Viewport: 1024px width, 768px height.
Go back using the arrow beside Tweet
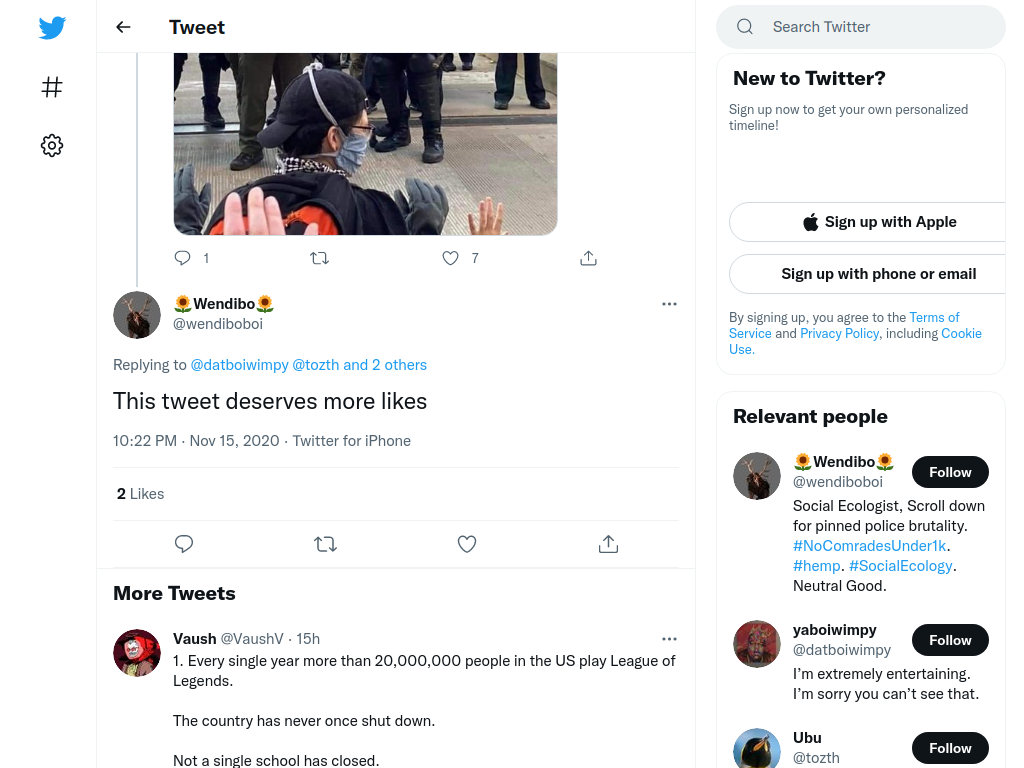123,27
